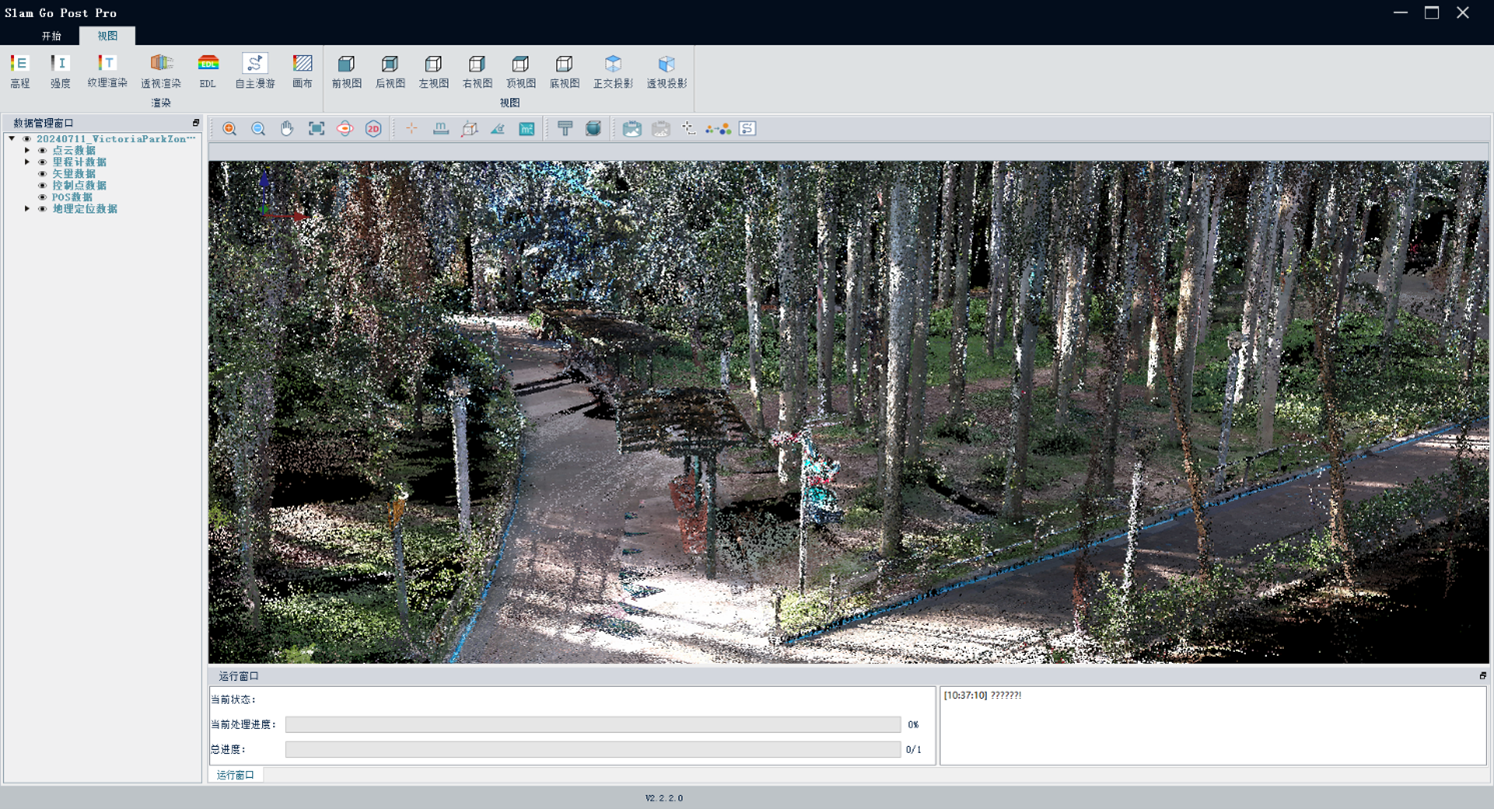Undock the 数据管理窗口 panel

(196, 123)
